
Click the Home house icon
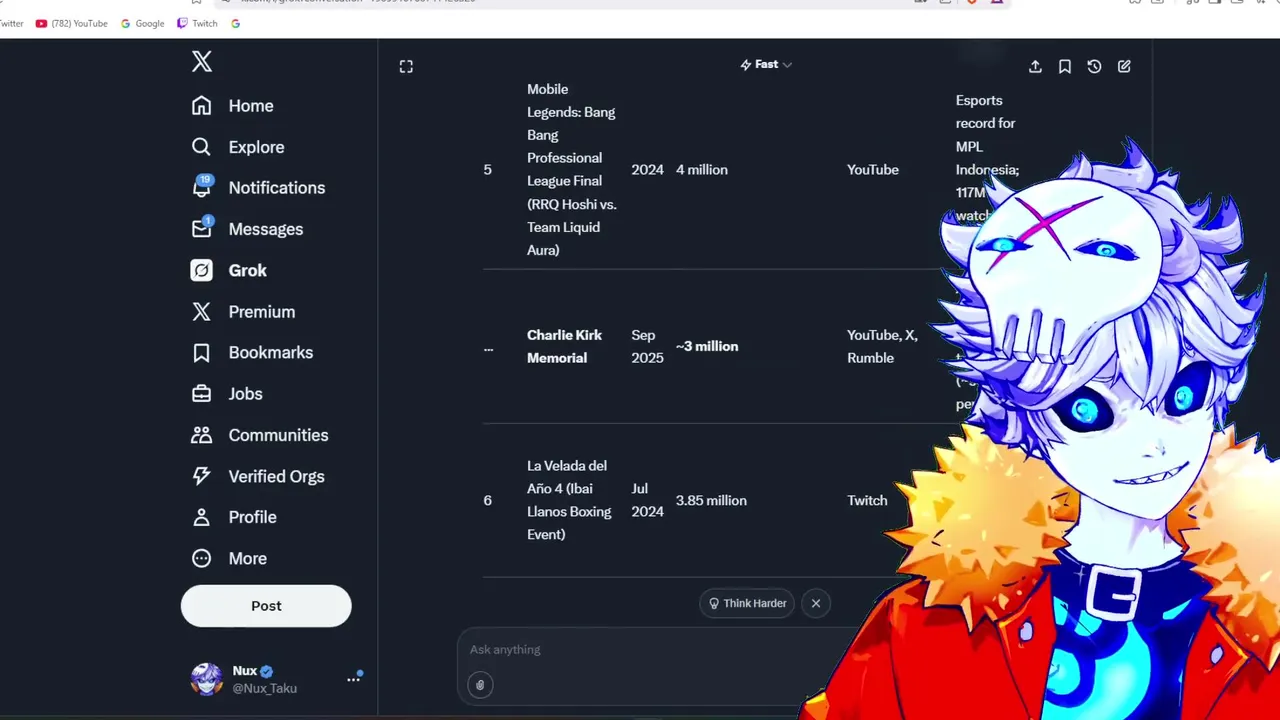(202, 106)
